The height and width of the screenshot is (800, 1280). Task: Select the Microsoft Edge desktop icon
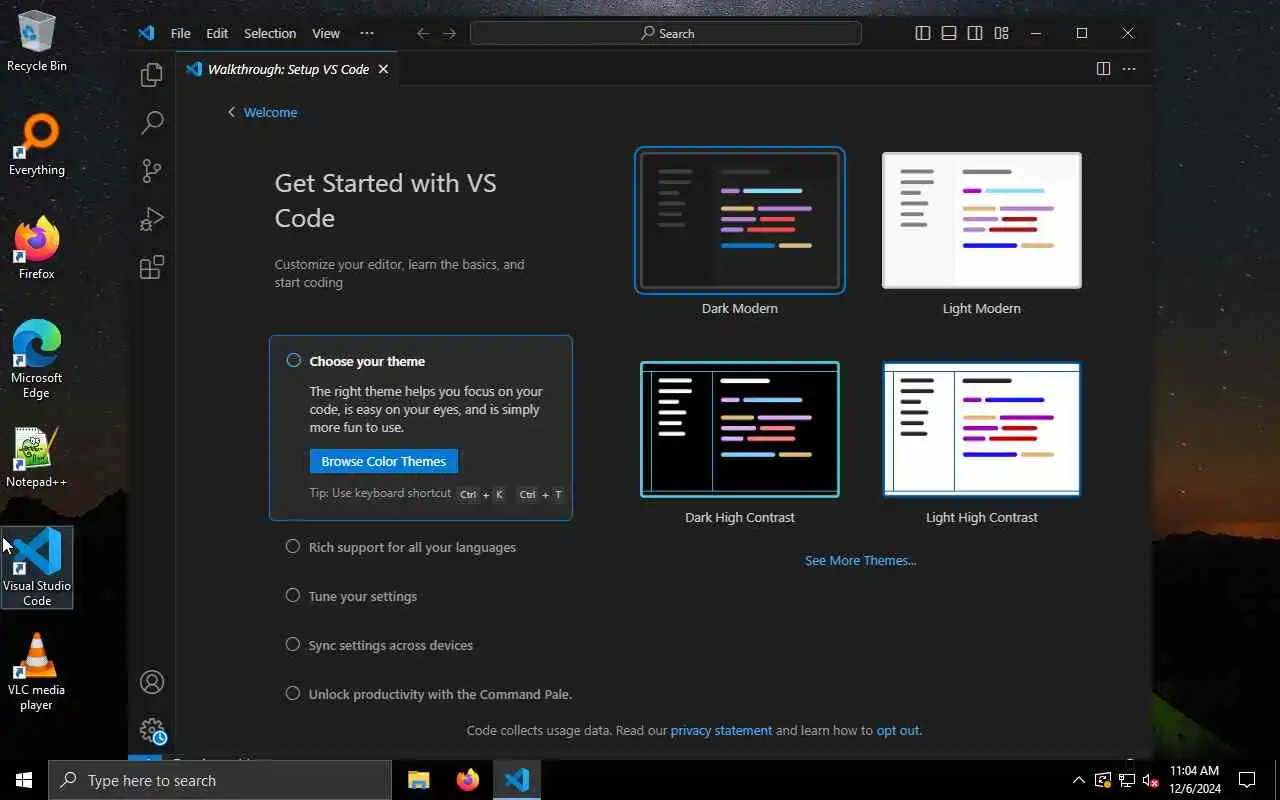(37, 360)
